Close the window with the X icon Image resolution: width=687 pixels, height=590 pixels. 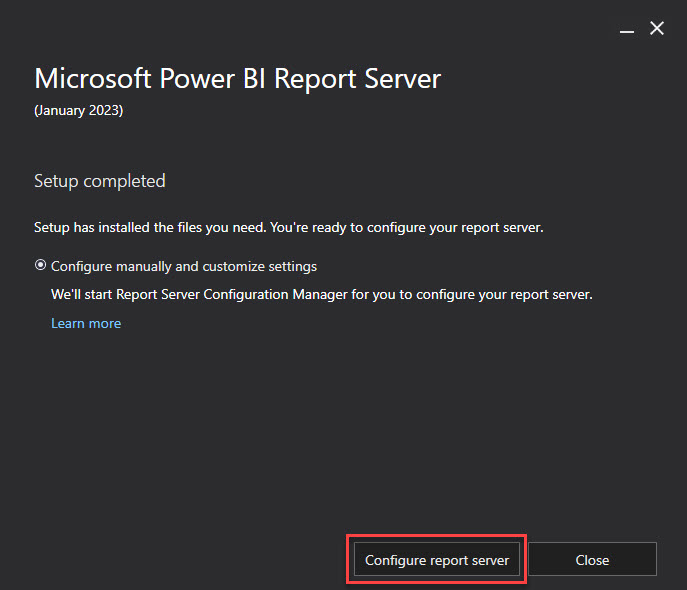[657, 28]
